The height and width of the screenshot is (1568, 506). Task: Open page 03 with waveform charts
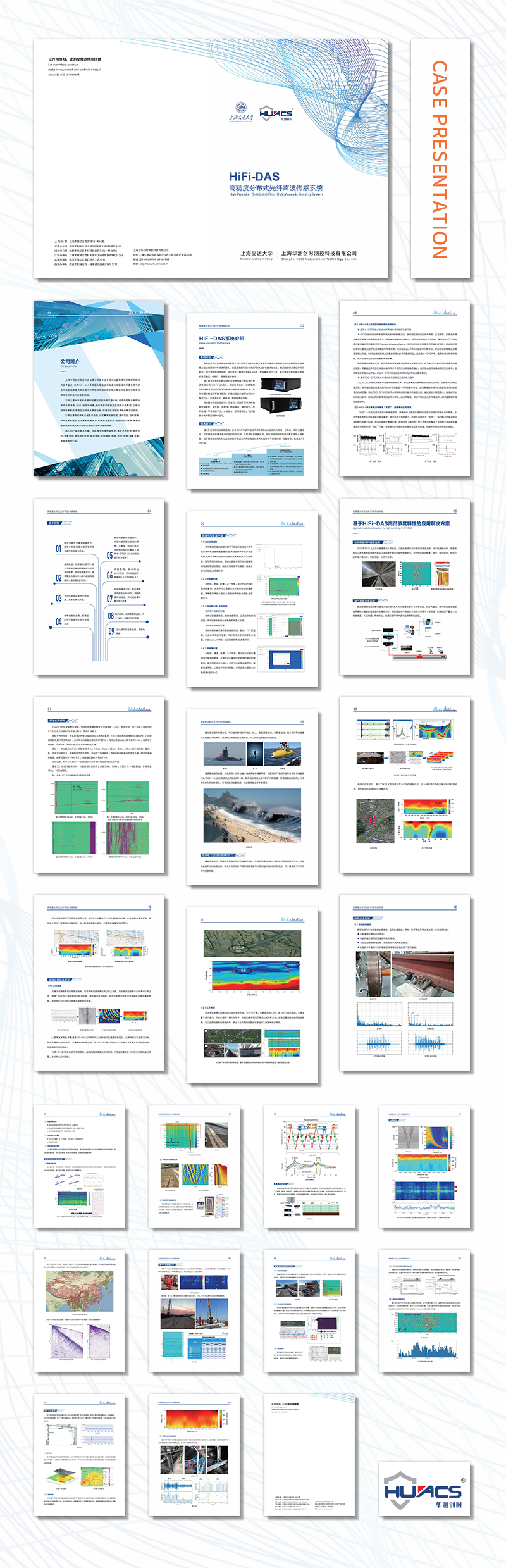coord(405,389)
